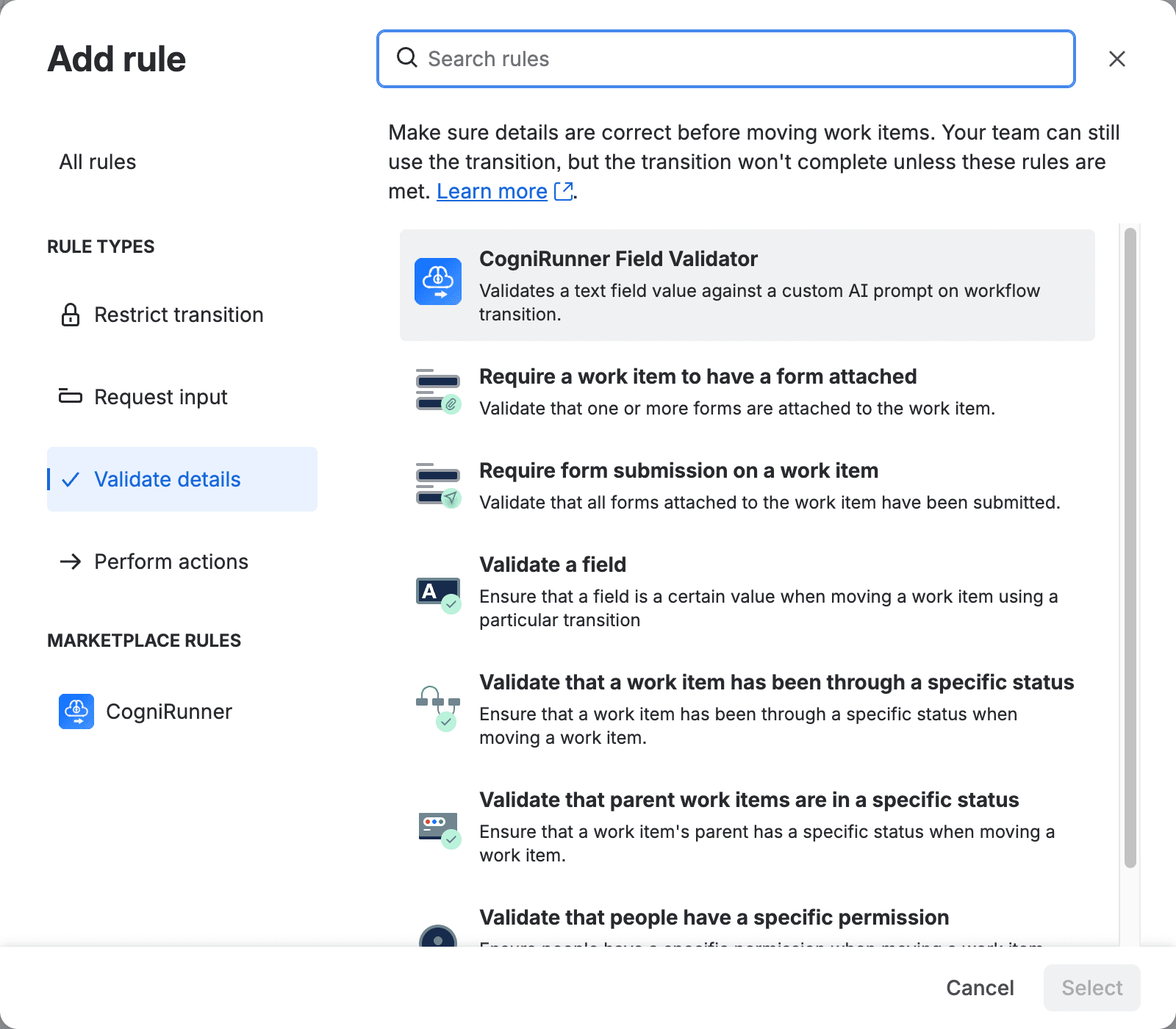Click the Validate details checkmark icon
The image size is (1176, 1029).
[71, 479]
